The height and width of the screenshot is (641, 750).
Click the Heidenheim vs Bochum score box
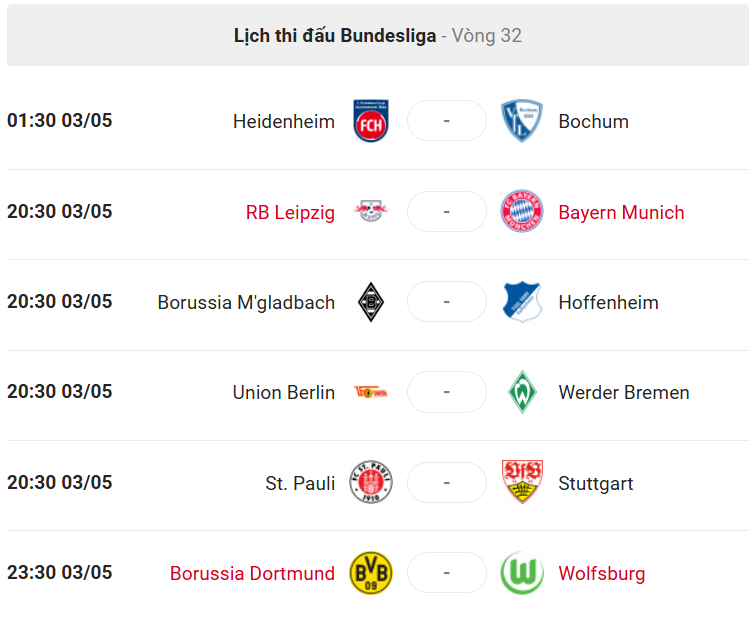click(x=447, y=121)
